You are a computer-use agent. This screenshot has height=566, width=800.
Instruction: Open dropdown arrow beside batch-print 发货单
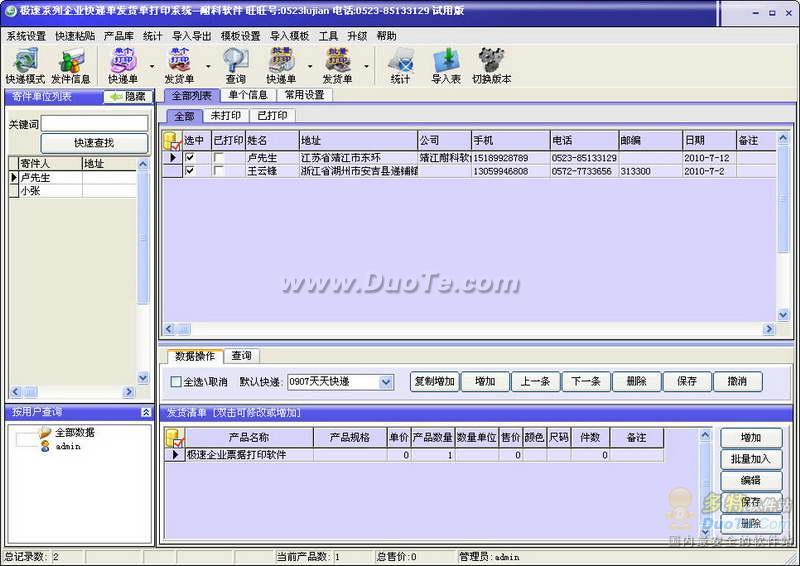click(x=366, y=66)
